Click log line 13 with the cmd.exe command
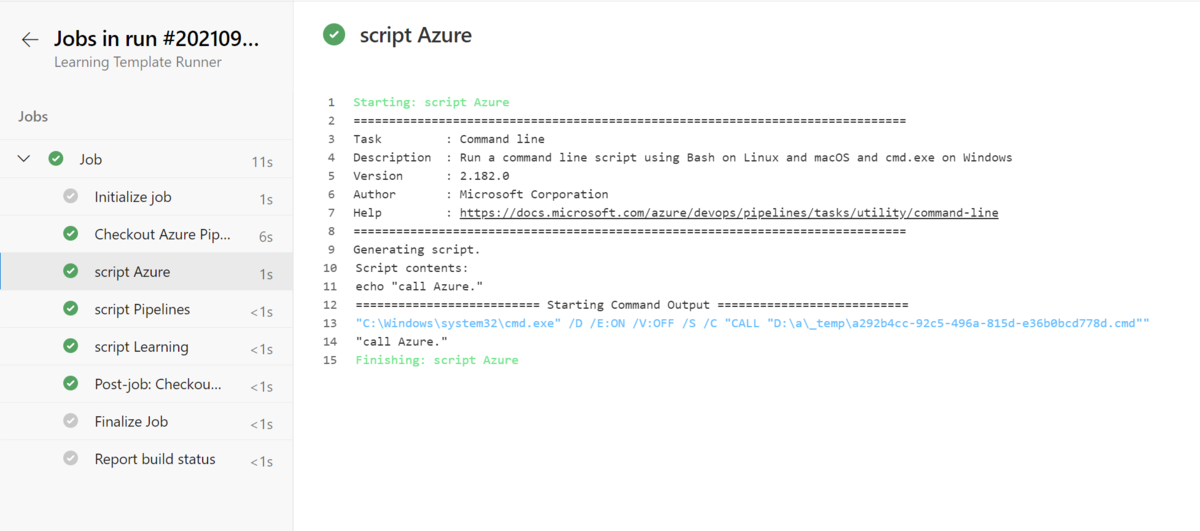This screenshot has width=1200, height=531. pyautogui.click(x=752, y=323)
